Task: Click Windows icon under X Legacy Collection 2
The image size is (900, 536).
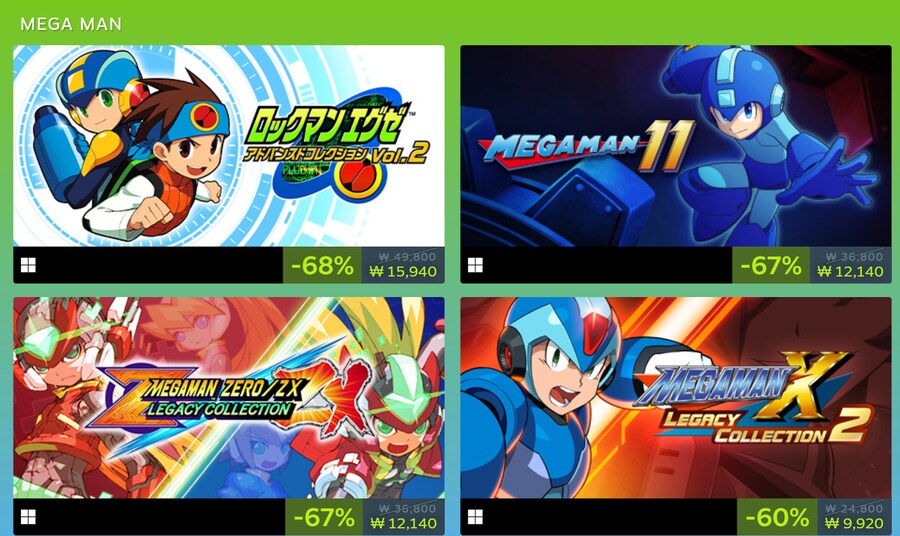Action: click(x=475, y=517)
